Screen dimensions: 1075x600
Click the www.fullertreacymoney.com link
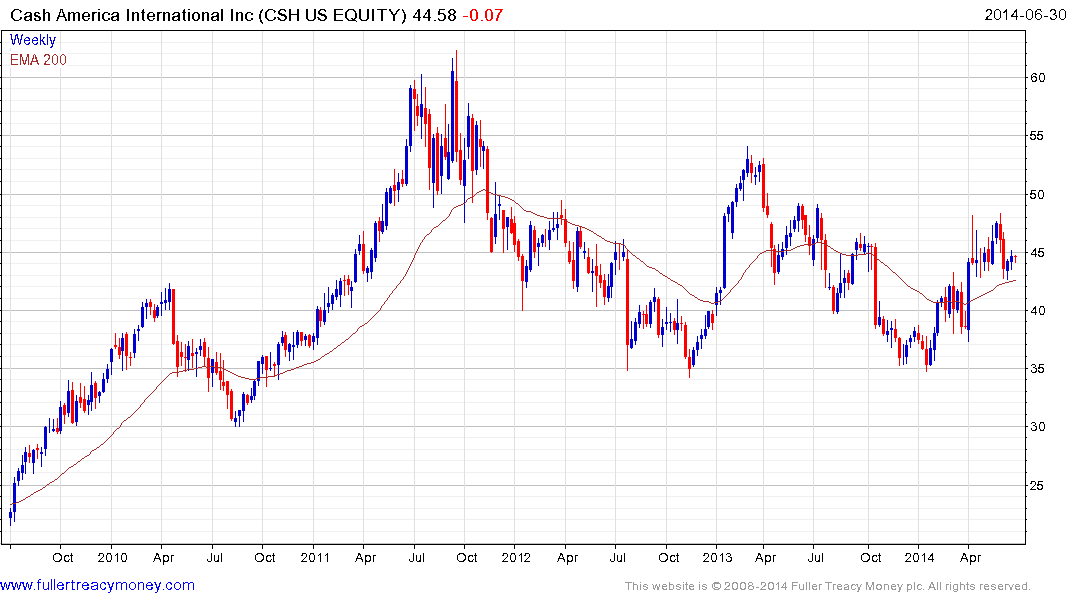coord(97,585)
